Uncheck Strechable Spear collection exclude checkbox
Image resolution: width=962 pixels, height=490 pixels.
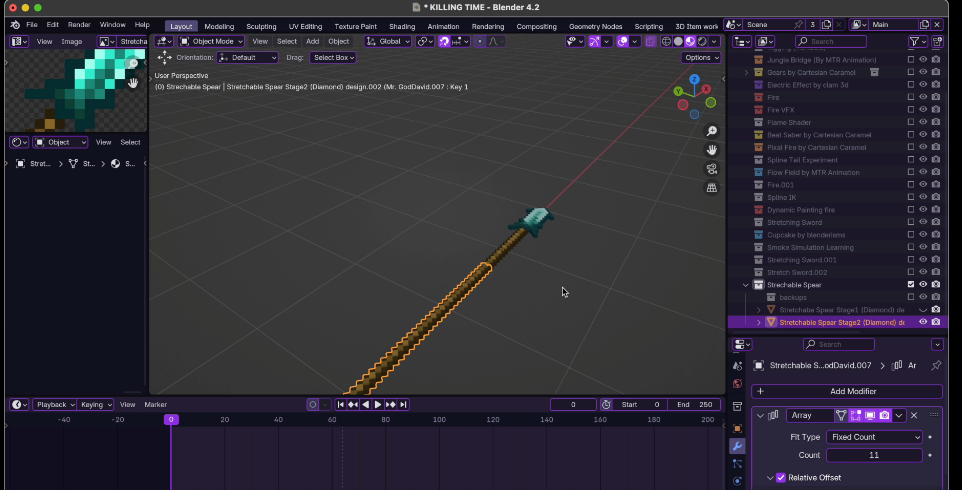point(910,285)
